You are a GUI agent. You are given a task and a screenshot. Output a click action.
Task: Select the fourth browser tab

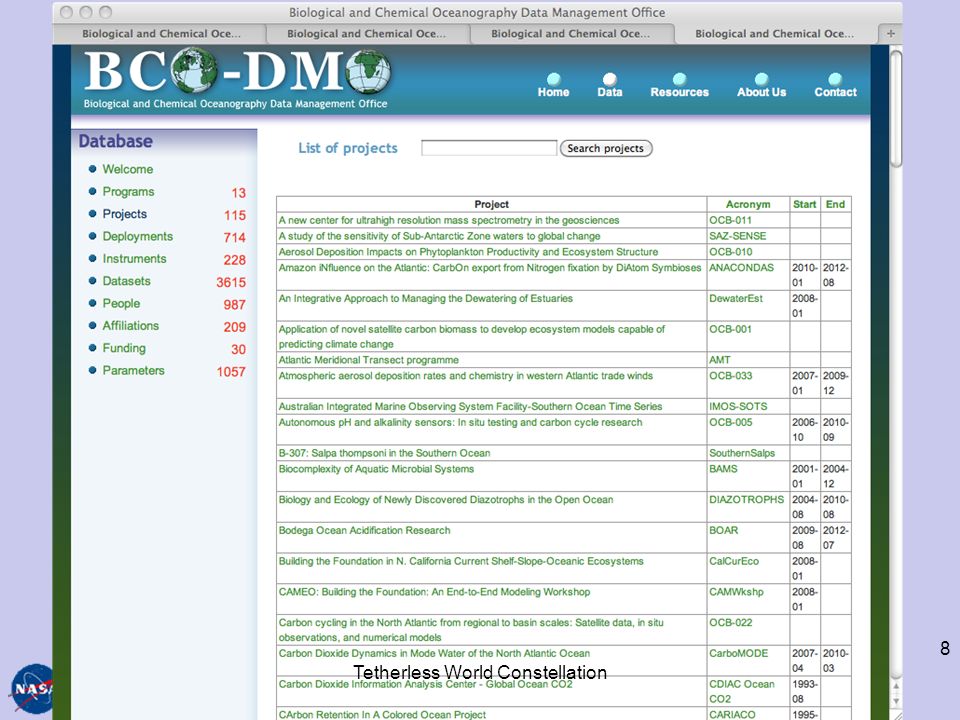click(774, 34)
